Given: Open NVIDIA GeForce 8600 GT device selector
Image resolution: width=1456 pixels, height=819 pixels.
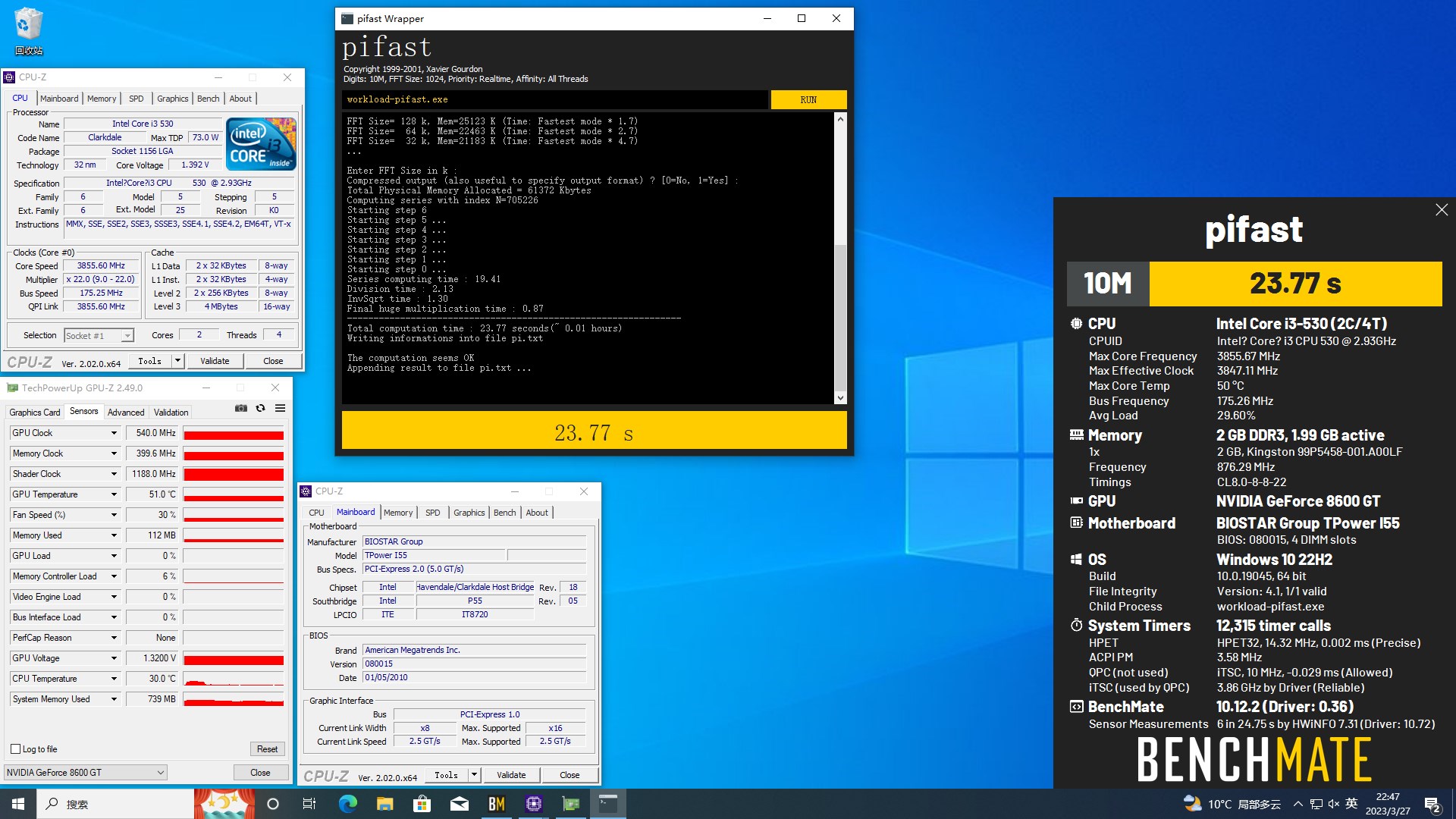Looking at the screenshot, I should click(85, 772).
